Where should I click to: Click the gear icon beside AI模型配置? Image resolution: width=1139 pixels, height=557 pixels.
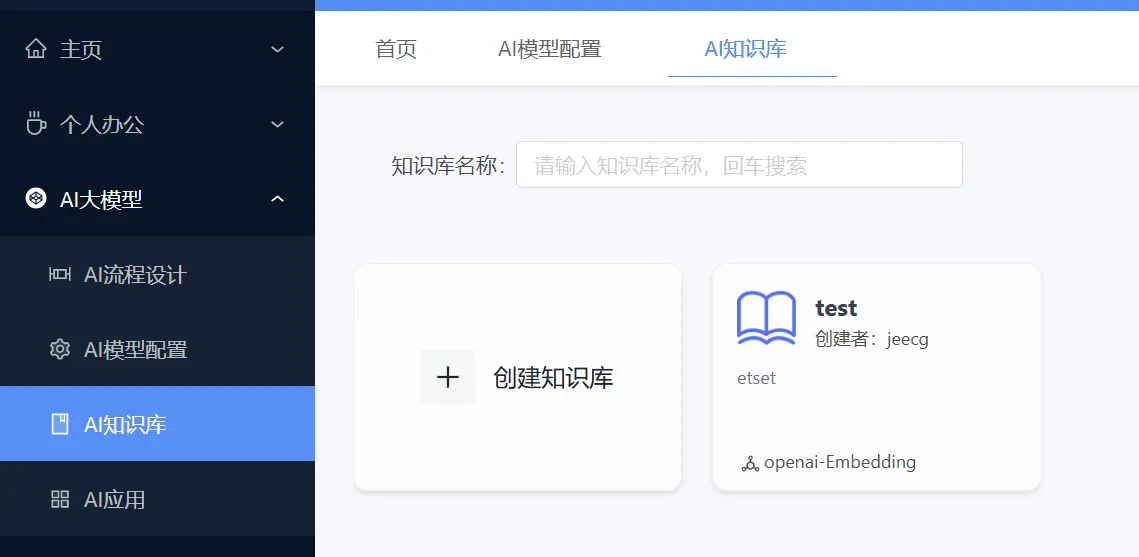click(60, 349)
